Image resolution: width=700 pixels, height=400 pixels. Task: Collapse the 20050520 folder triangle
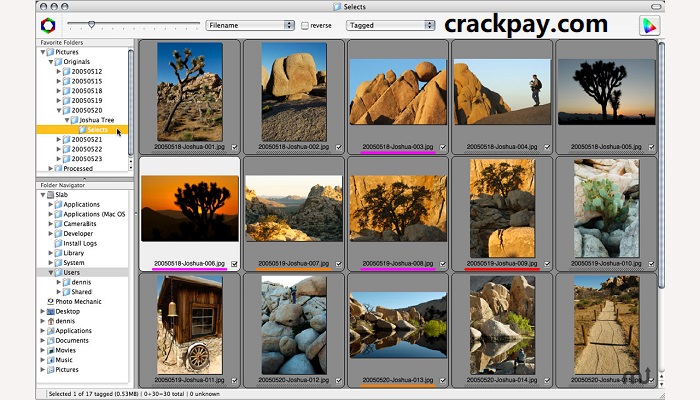[58, 110]
